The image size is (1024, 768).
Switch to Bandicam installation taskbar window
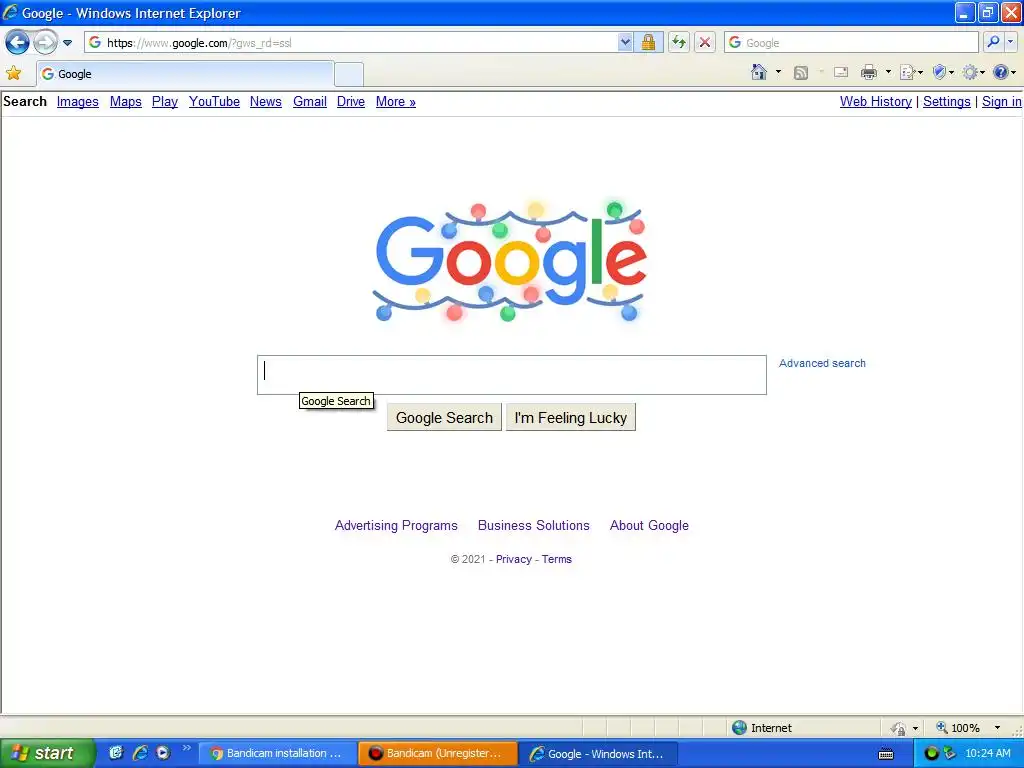[x=277, y=754]
